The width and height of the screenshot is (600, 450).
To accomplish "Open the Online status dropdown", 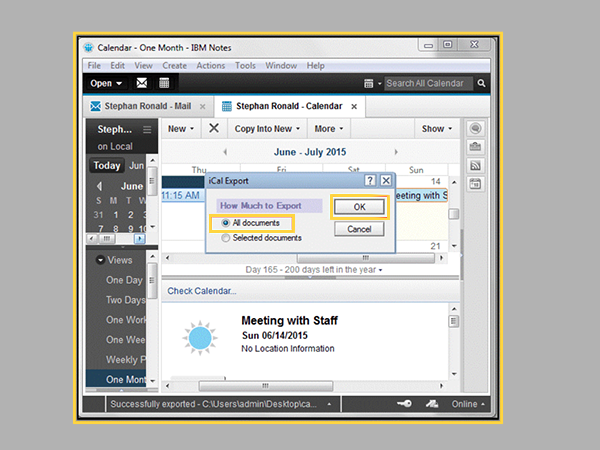I will tap(468, 404).
